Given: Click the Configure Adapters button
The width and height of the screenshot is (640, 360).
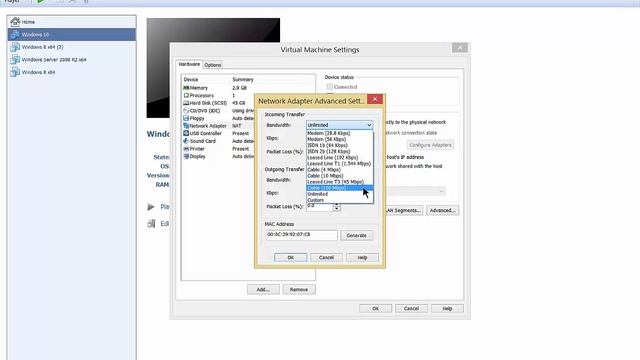Looking at the screenshot, I should coord(430,145).
